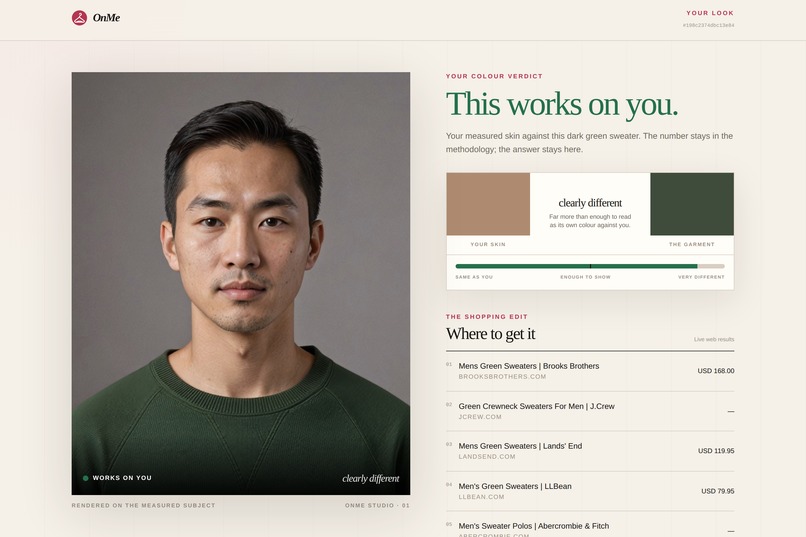Click the USD 168.00 price

[x=716, y=371]
